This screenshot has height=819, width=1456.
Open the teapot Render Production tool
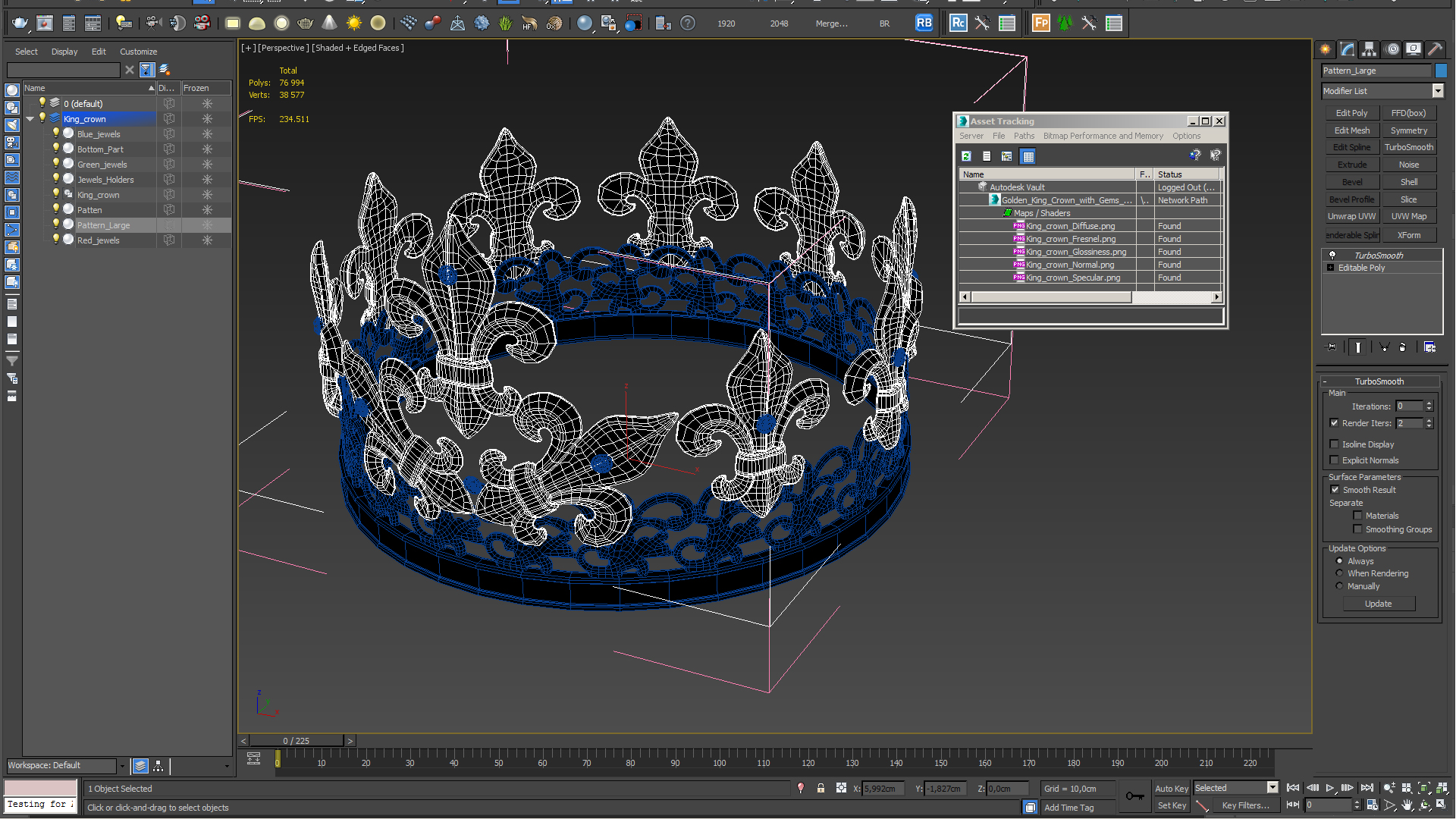click(20, 24)
